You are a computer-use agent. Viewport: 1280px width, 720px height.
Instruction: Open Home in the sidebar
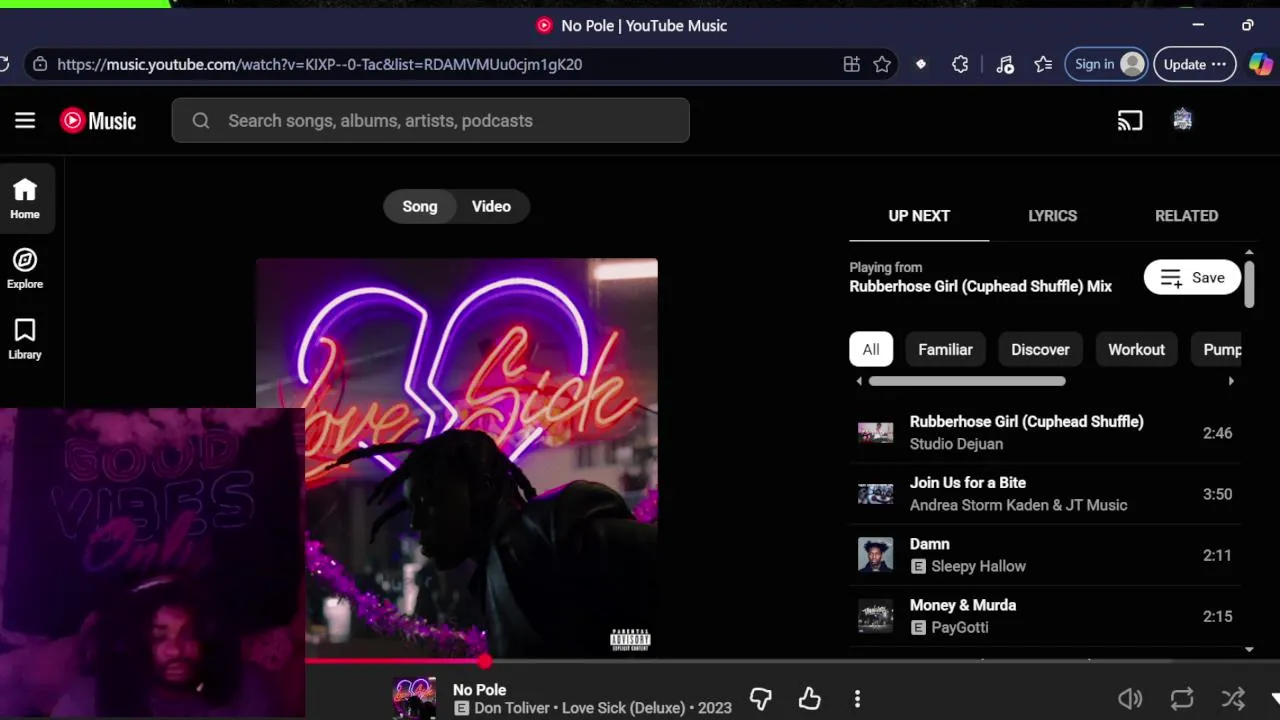[25, 198]
